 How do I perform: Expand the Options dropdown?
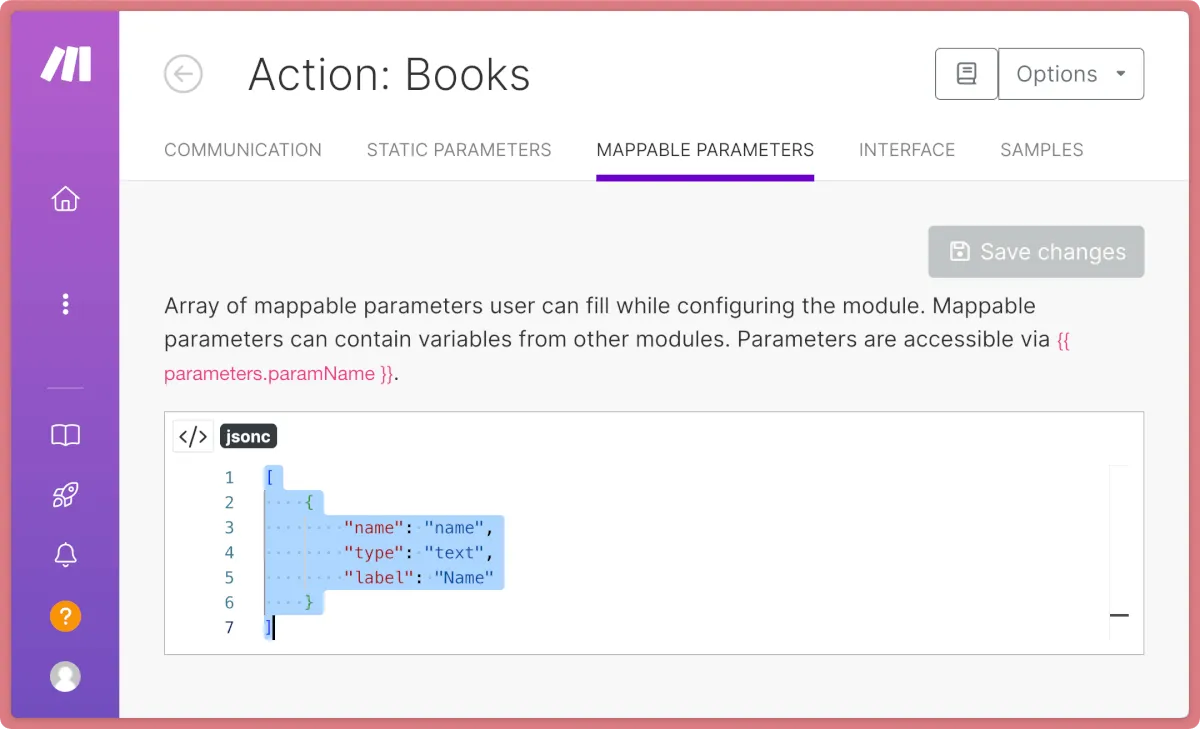click(1071, 74)
